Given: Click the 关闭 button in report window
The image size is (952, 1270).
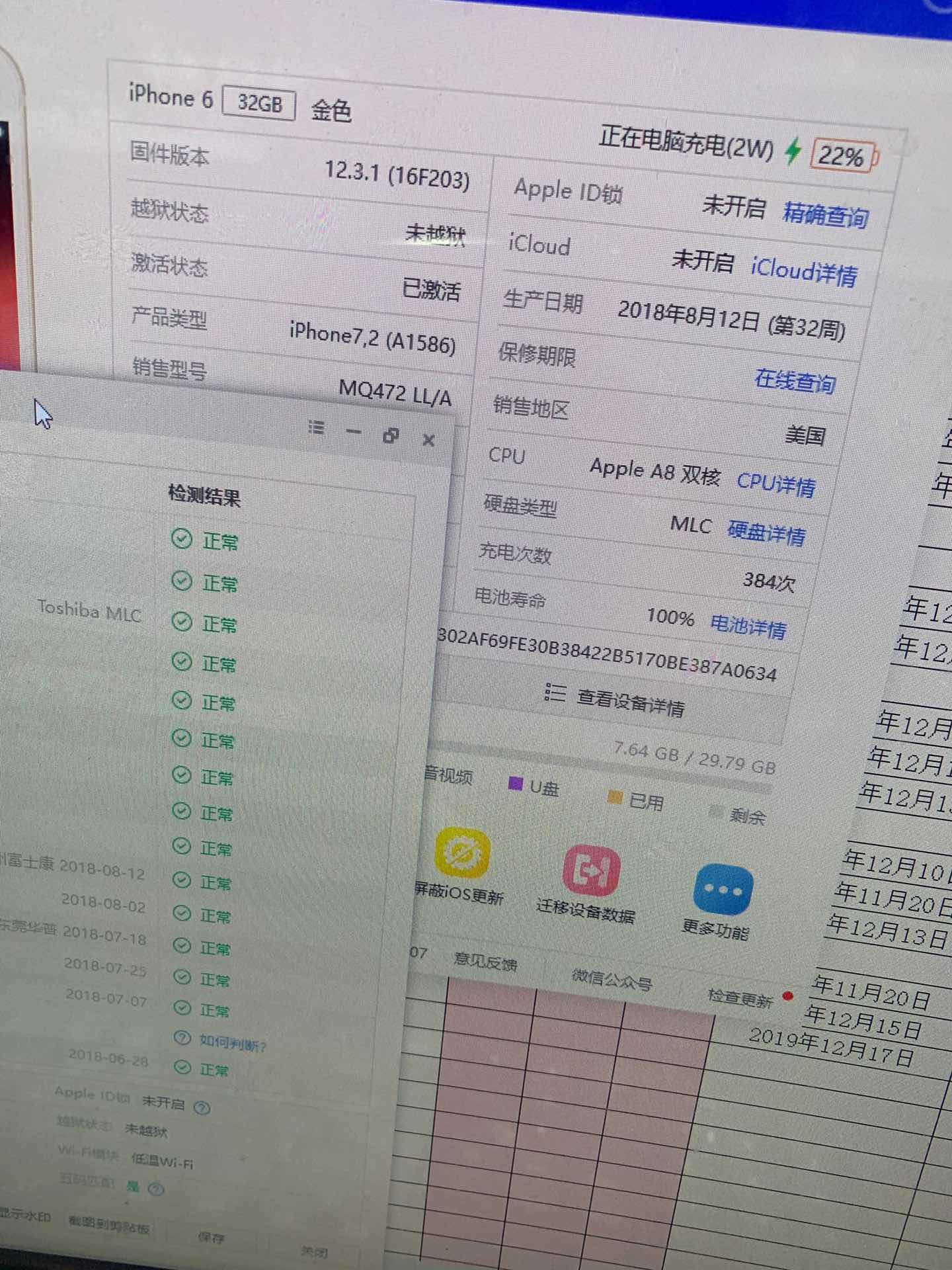Looking at the screenshot, I should click(314, 1251).
